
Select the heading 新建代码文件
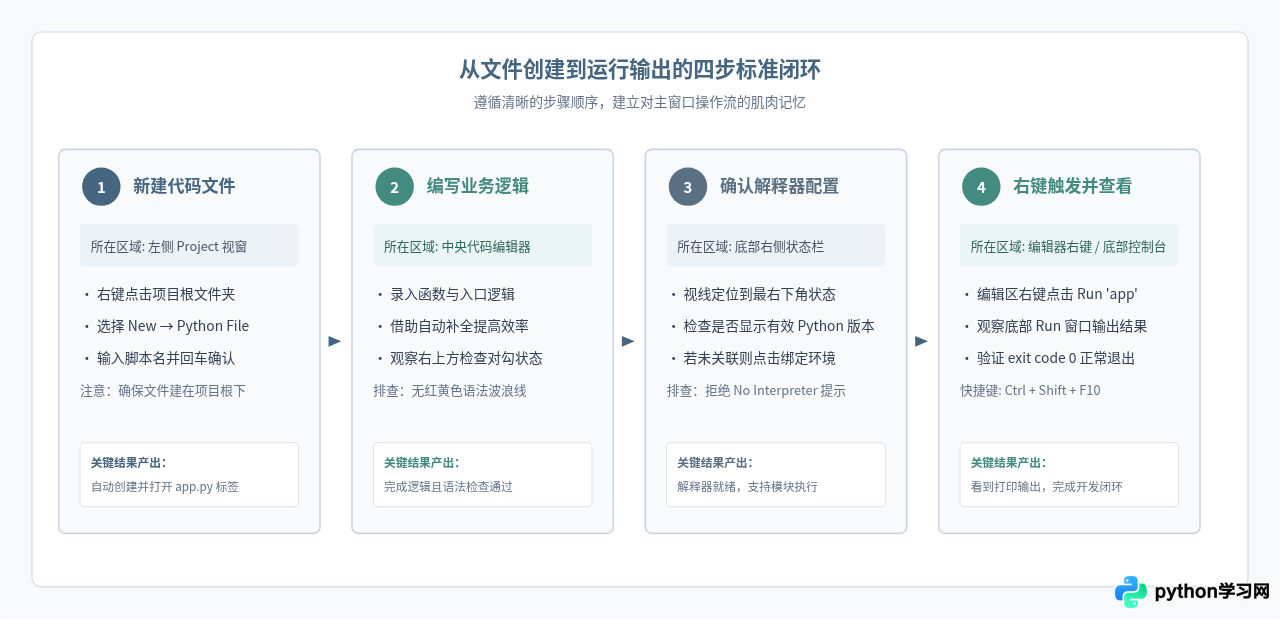pos(184,186)
